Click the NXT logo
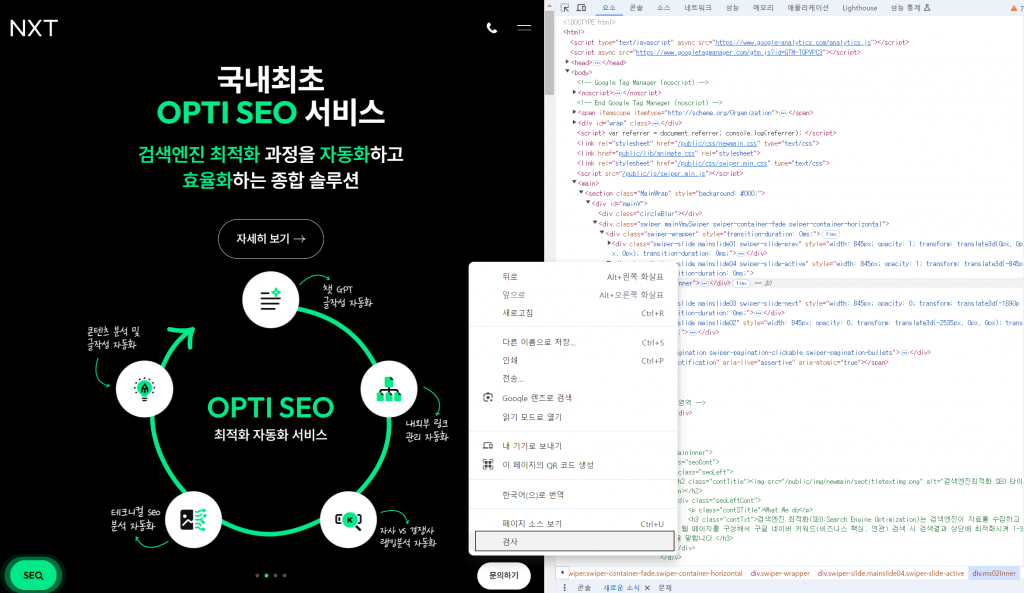 34,28
